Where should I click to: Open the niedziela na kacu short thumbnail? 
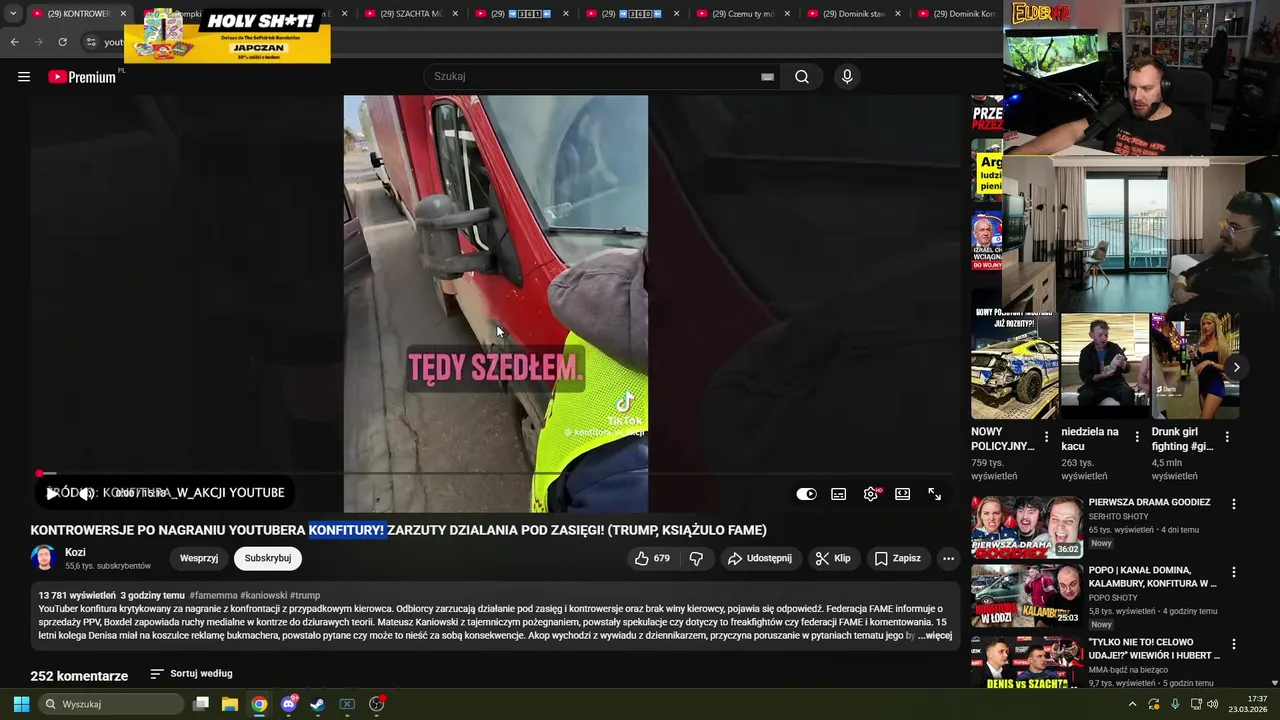1105,366
